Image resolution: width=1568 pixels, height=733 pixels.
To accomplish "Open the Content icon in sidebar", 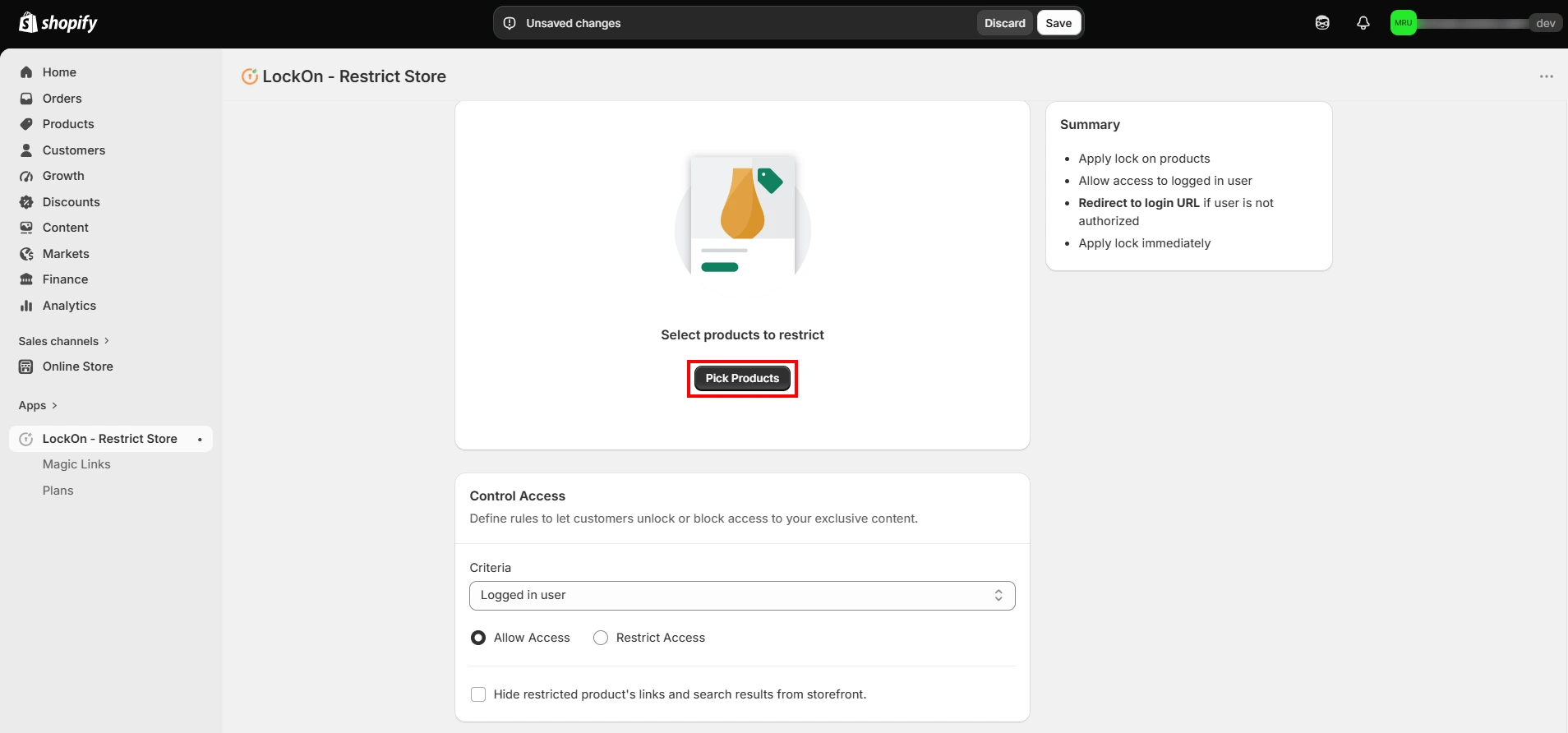I will click(x=26, y=228).
